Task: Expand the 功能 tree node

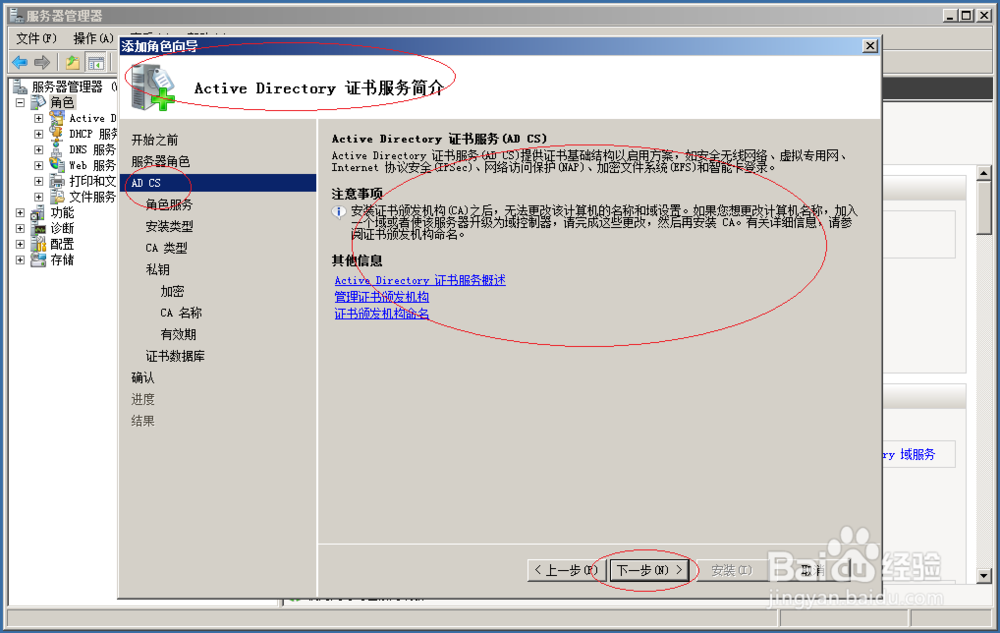Action: [20, 213]
